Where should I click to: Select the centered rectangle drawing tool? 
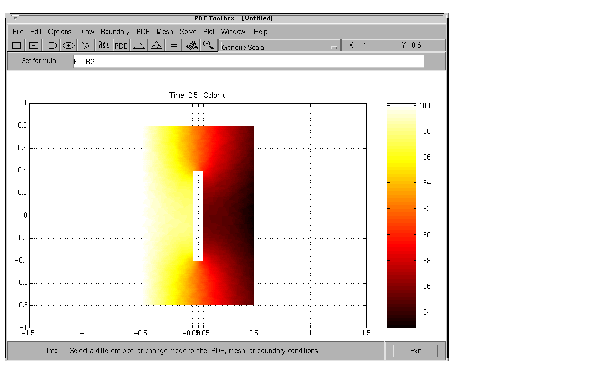point(33,45)
